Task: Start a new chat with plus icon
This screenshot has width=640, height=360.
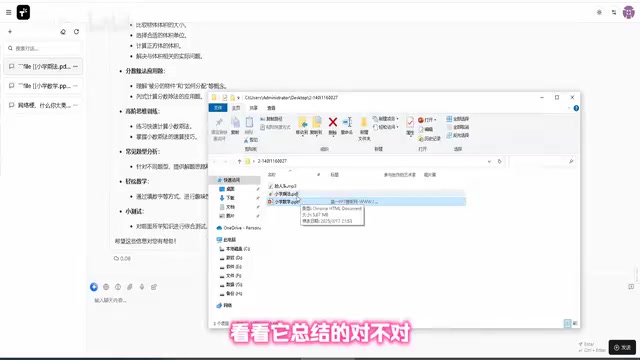Action: (10, 31)
